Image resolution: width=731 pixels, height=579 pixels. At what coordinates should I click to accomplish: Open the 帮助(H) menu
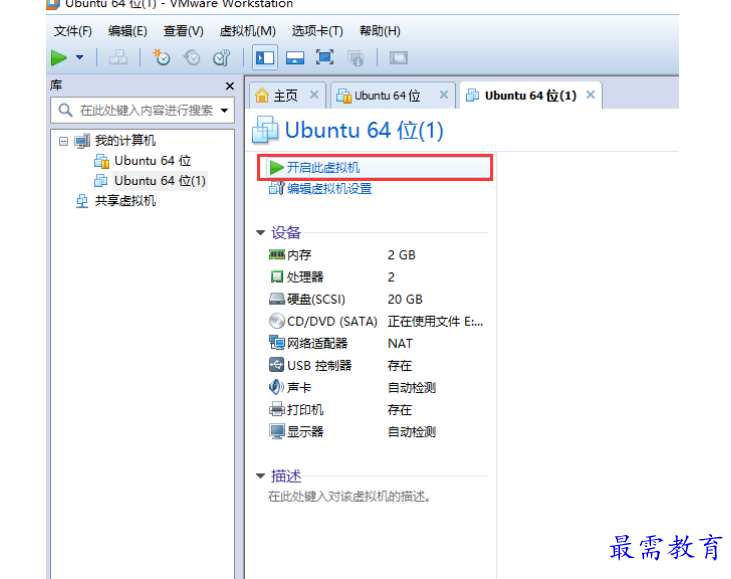pos(380,31)
